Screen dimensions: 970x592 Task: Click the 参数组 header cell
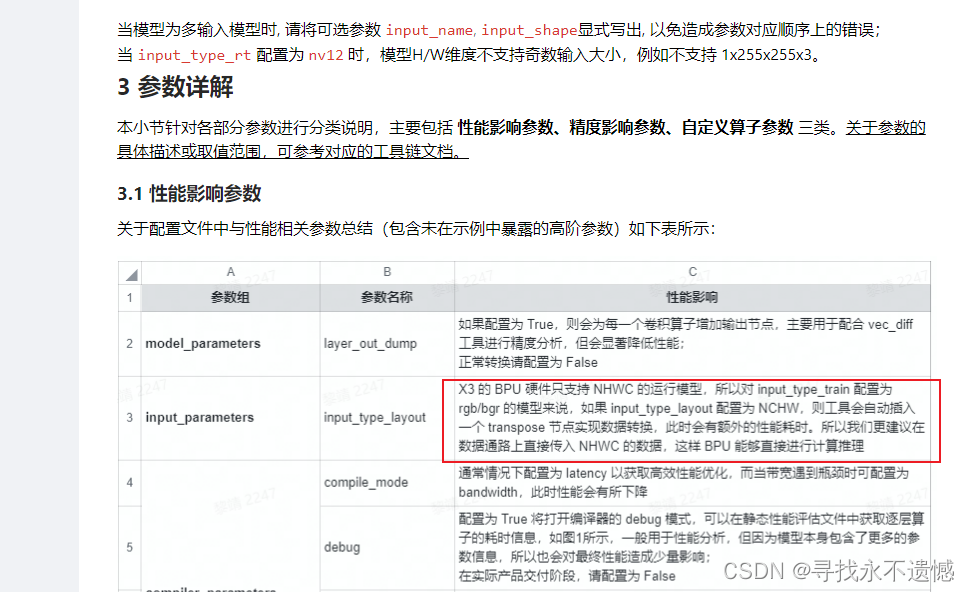230,298
